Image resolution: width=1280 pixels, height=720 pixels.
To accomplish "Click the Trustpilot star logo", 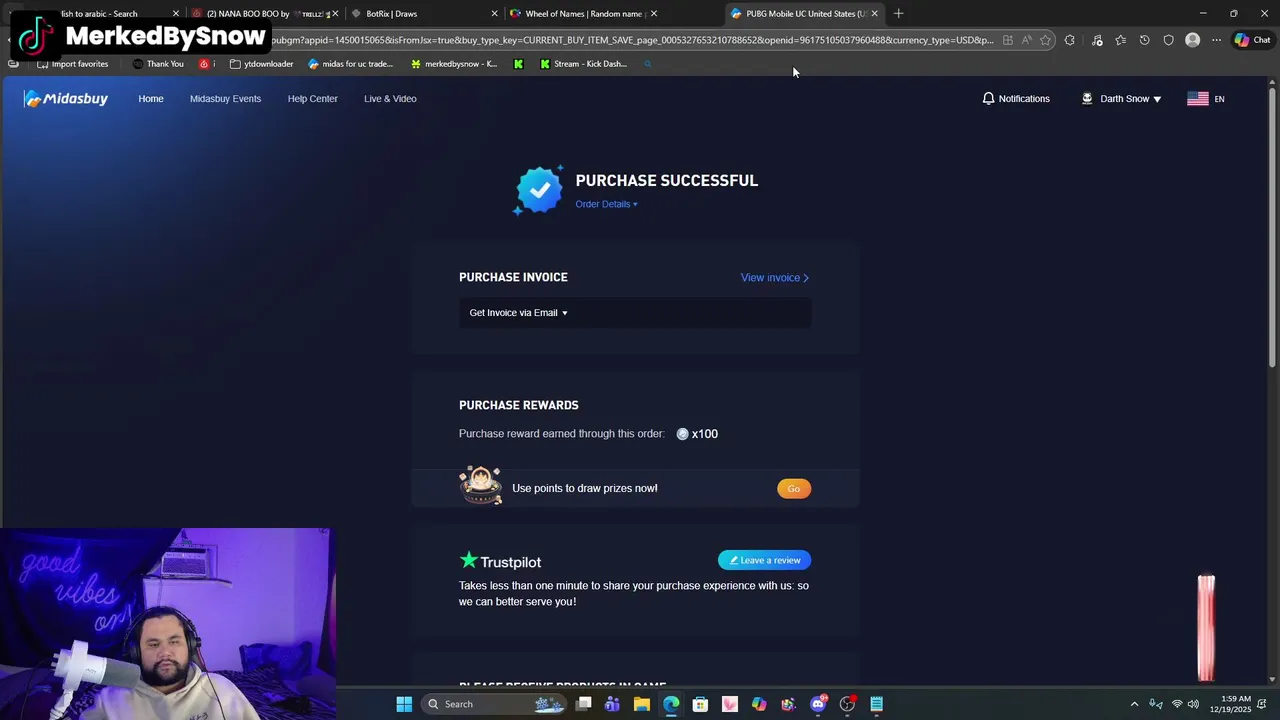I will (x=468, y=560).
